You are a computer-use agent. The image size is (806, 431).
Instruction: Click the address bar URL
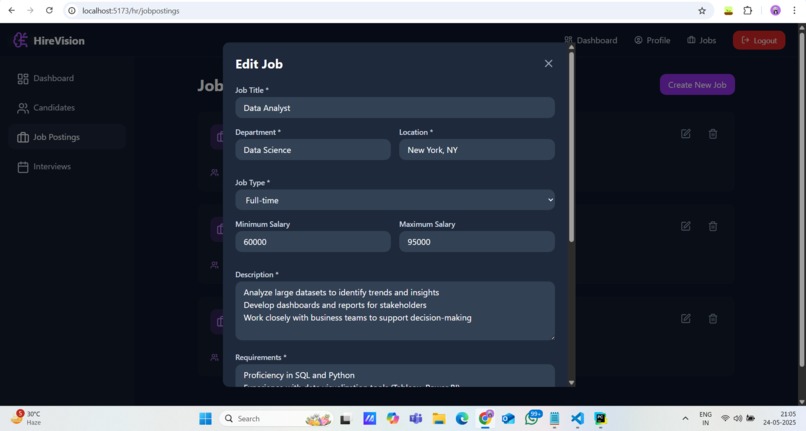[131, 11]
